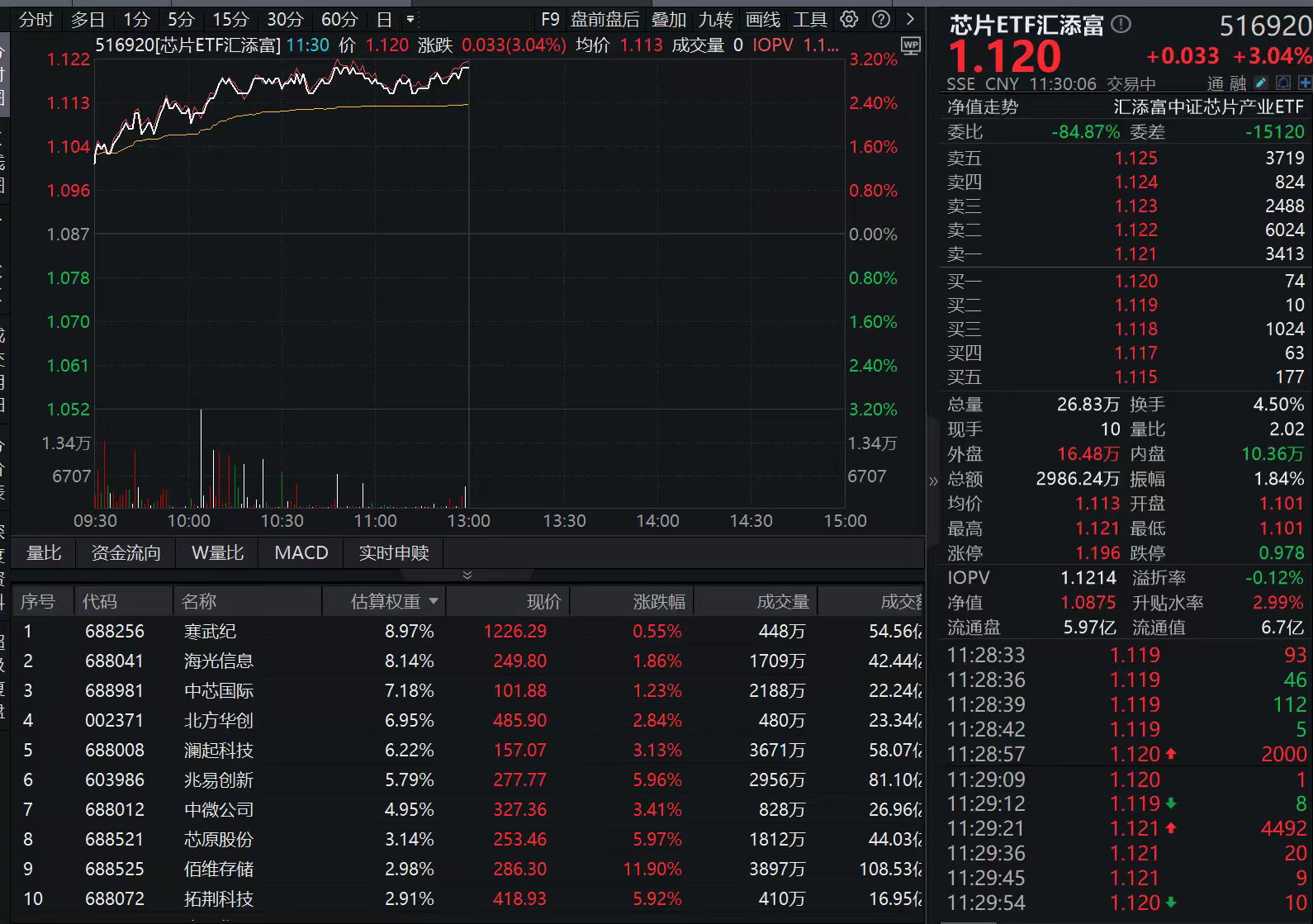Toggle the 九转 indicator
Image resolution: width=1313 pixels, height=924 pixels.
716,19
